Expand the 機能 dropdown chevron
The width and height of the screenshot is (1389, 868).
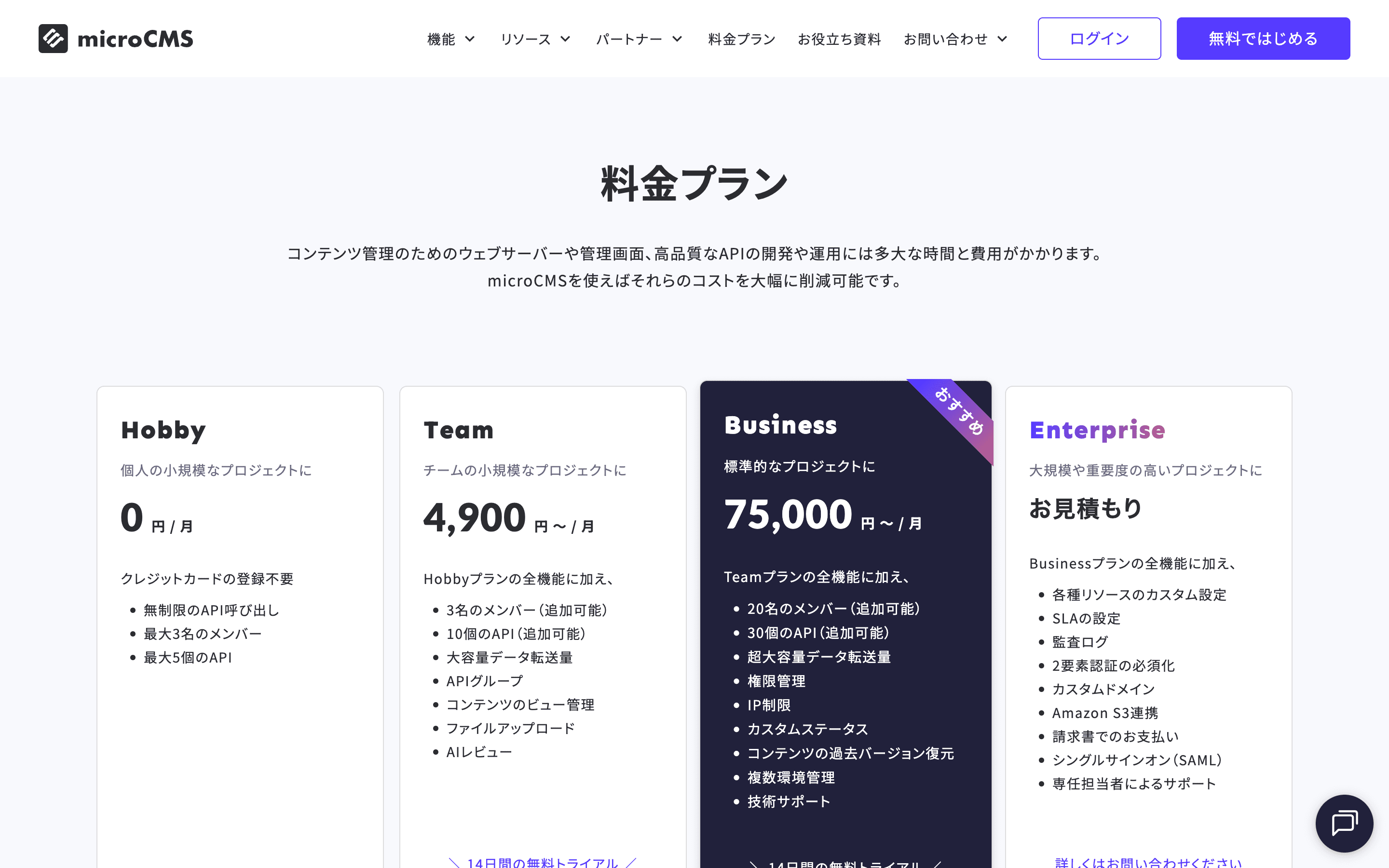[469, 39]
